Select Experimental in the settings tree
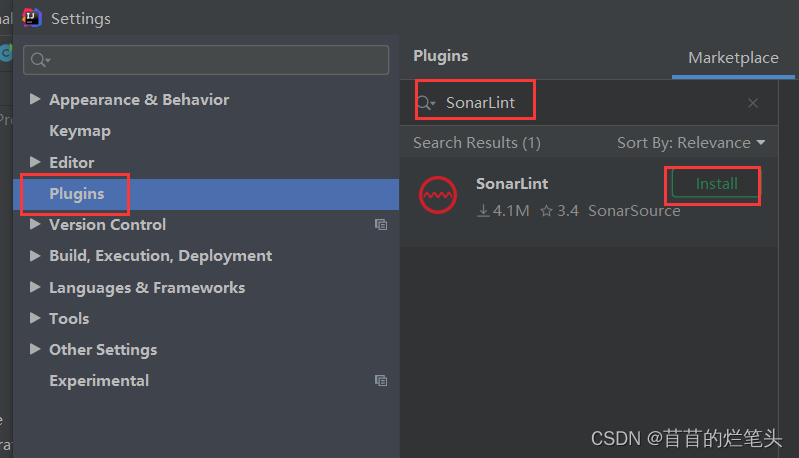The width and height of the screenshot is (799, 458). coord(99,381)
